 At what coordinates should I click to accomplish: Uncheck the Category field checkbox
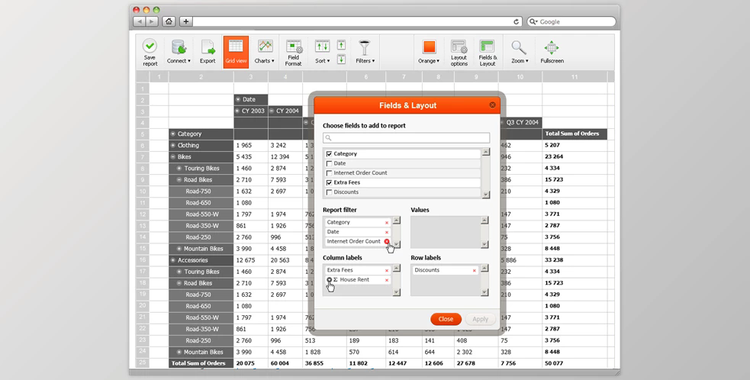tap(329, 154)
